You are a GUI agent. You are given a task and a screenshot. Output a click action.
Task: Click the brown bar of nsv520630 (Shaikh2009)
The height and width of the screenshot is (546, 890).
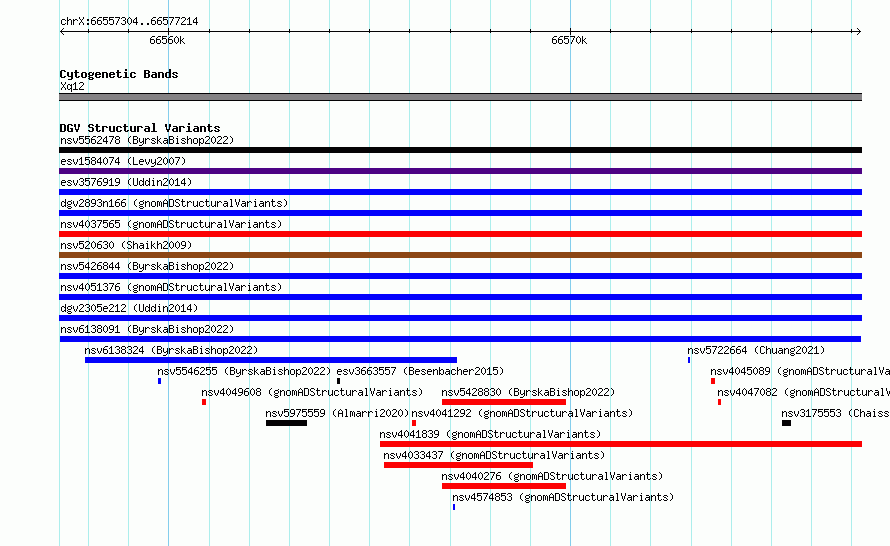pos(460,255)
